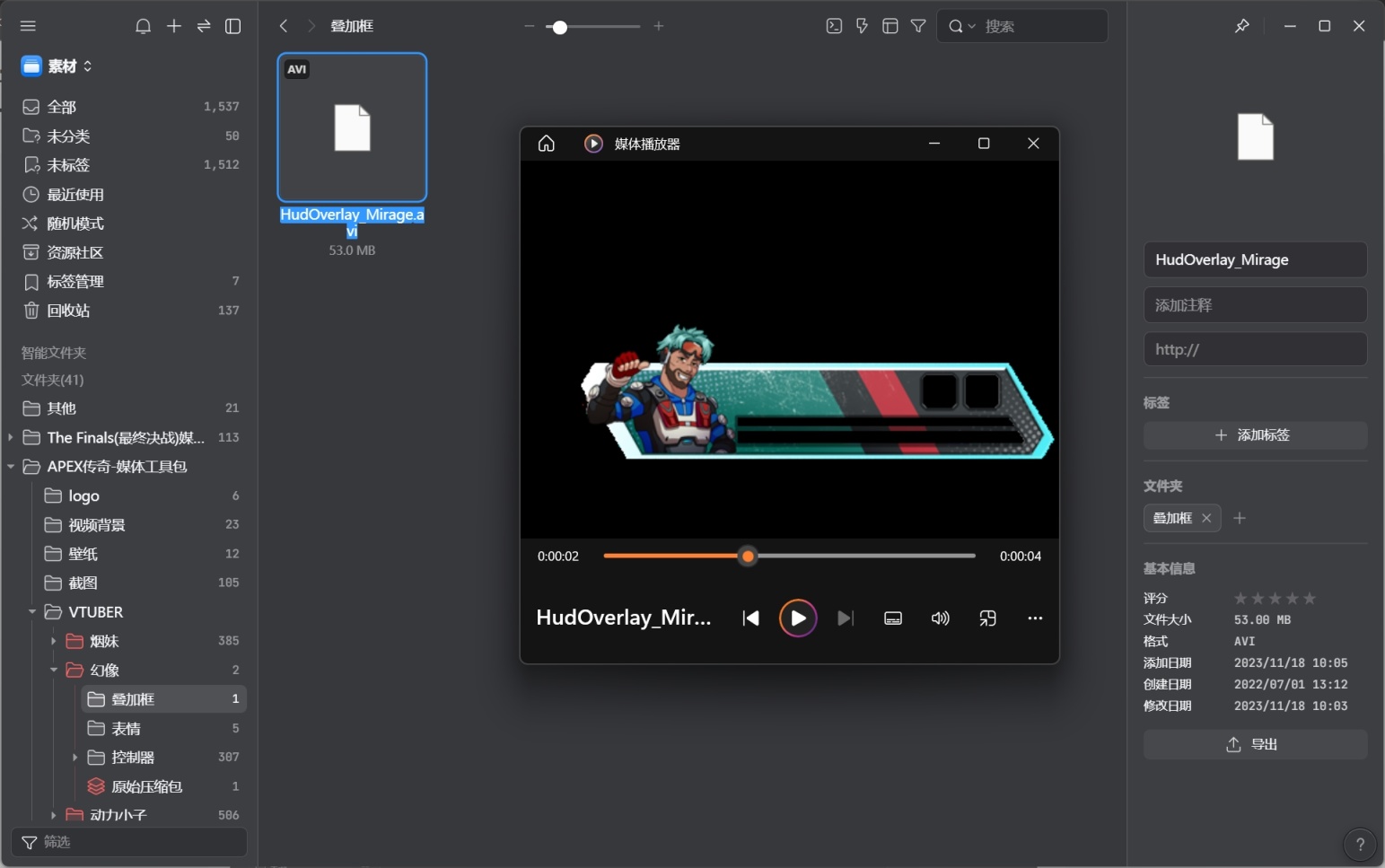Click the search box
The image size is (1385, 868).
(x=1022, y=26)
